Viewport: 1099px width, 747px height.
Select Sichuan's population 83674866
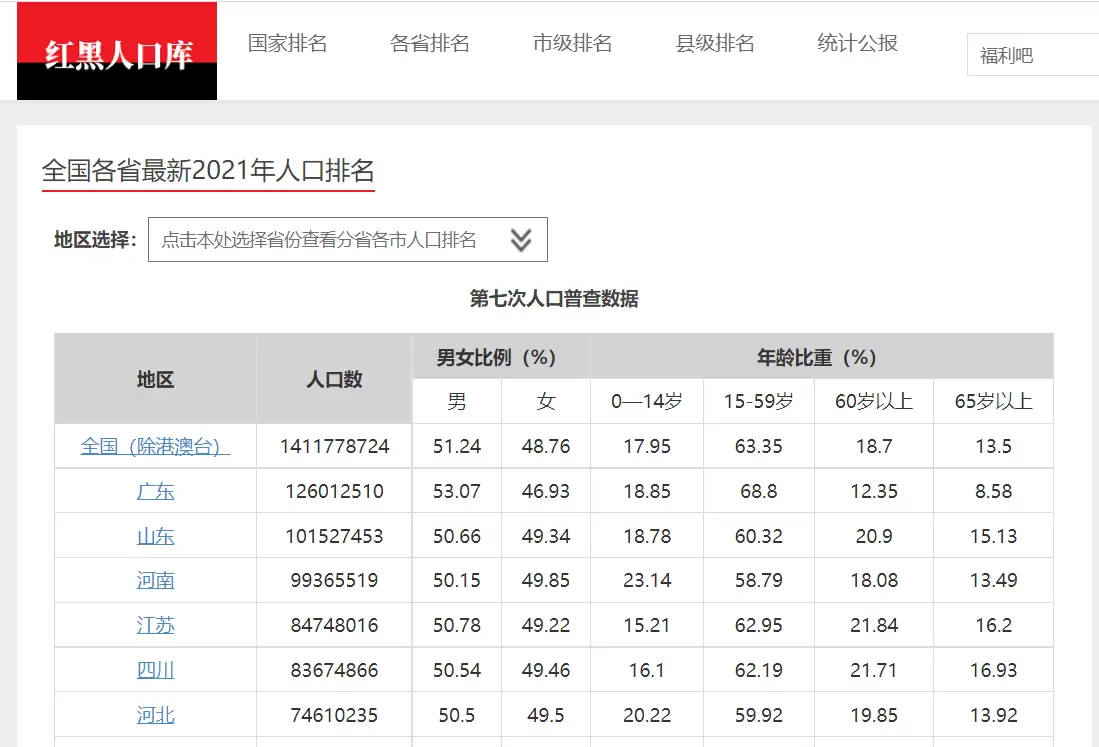[x=334, y=670]
